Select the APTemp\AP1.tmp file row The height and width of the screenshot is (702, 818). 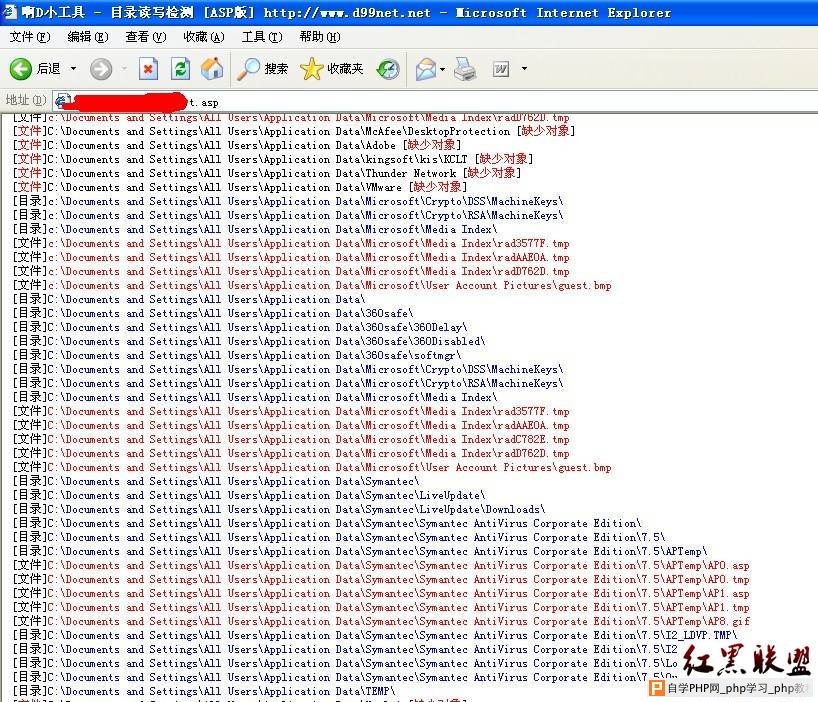[x=381, y=608]
